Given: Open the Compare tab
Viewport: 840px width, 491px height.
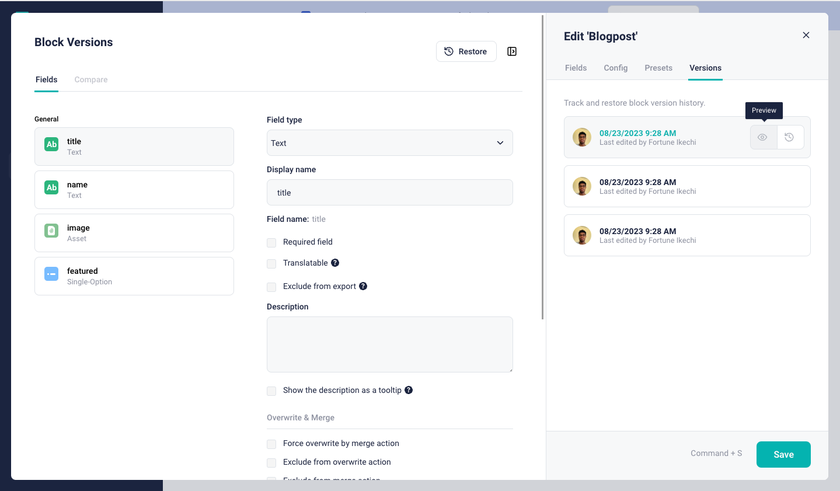Looking at the screenshot, I should (91, 79).
